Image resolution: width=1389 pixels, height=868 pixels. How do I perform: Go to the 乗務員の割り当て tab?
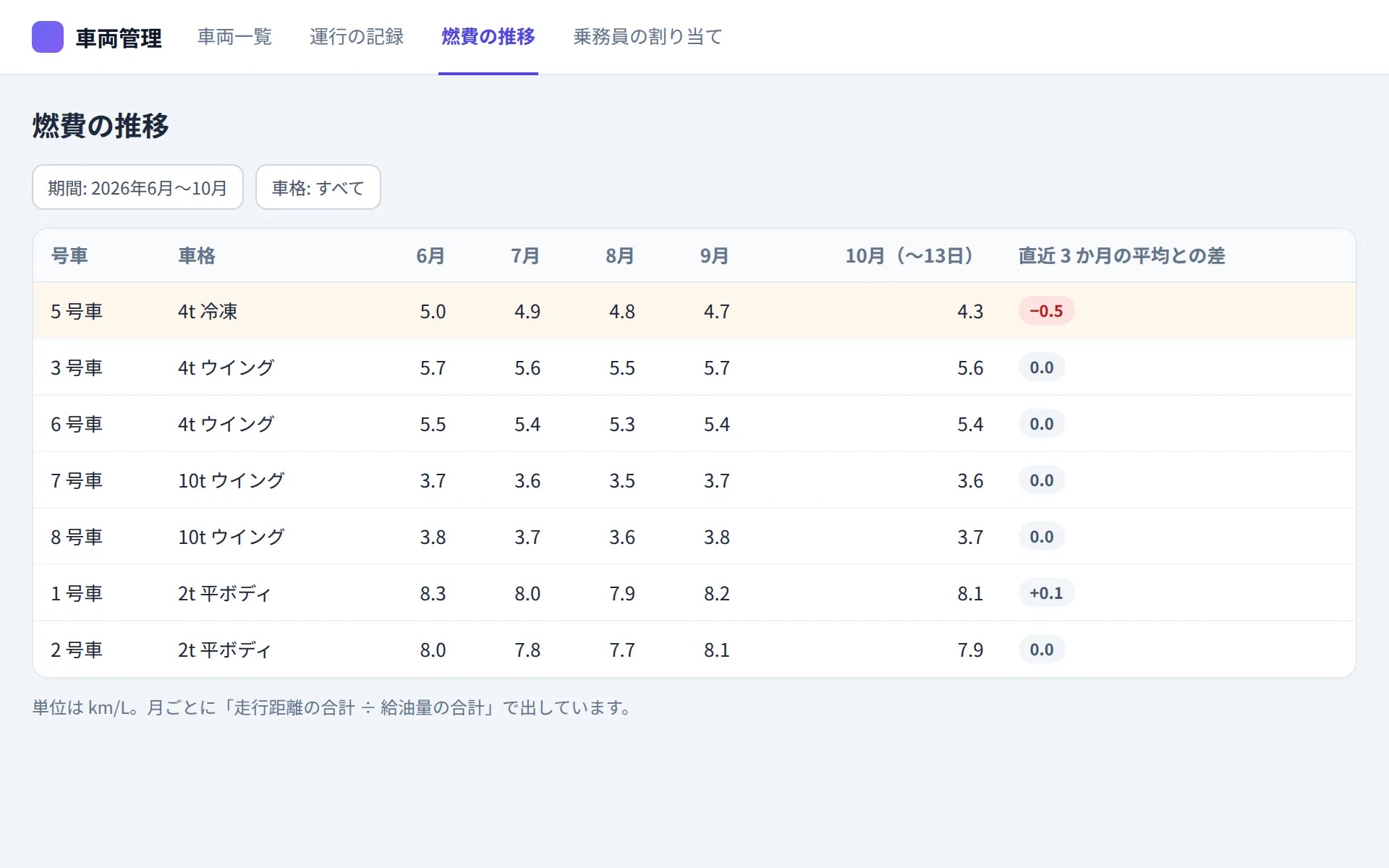(x=648, y=37)
